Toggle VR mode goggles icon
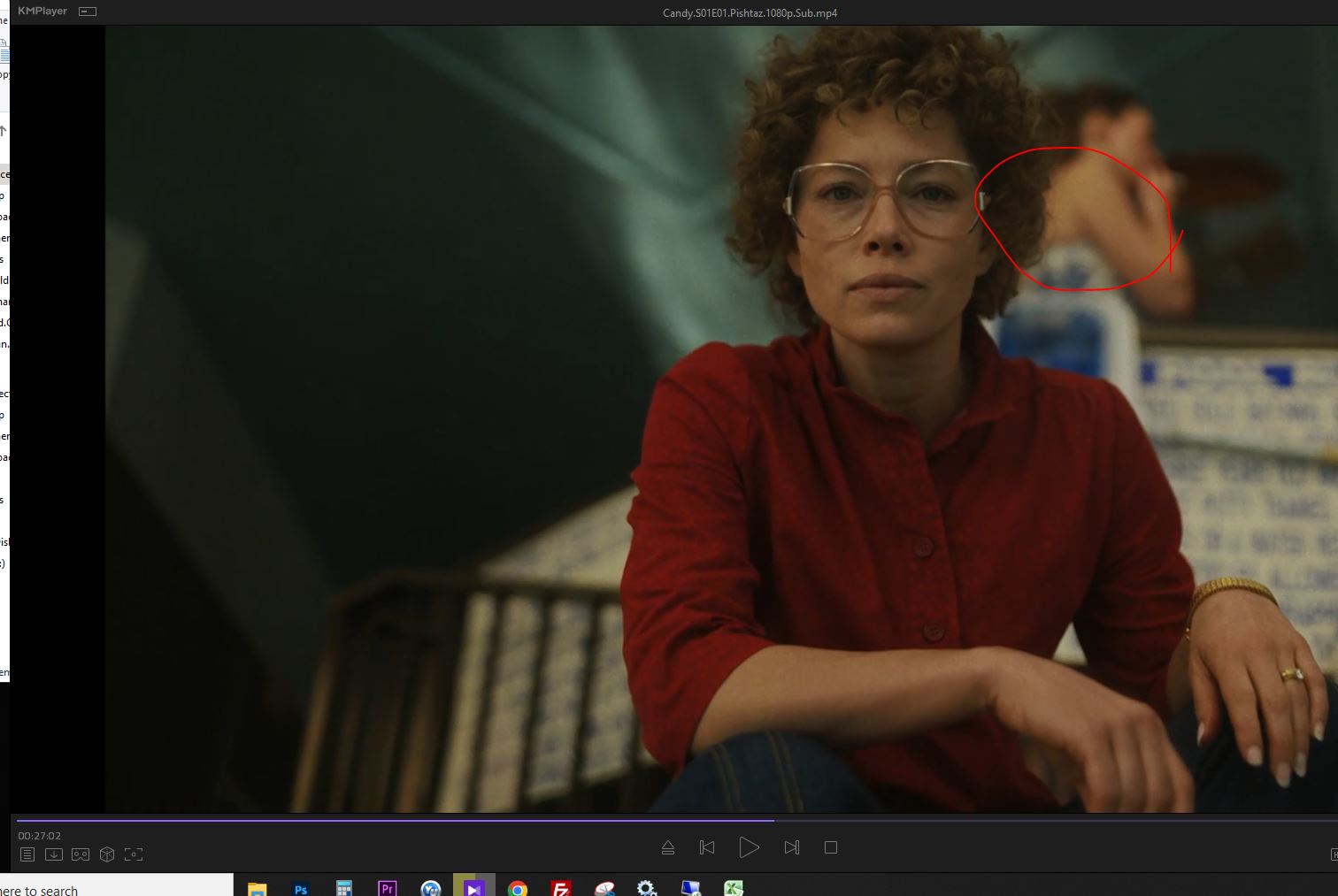 (81, 854)
